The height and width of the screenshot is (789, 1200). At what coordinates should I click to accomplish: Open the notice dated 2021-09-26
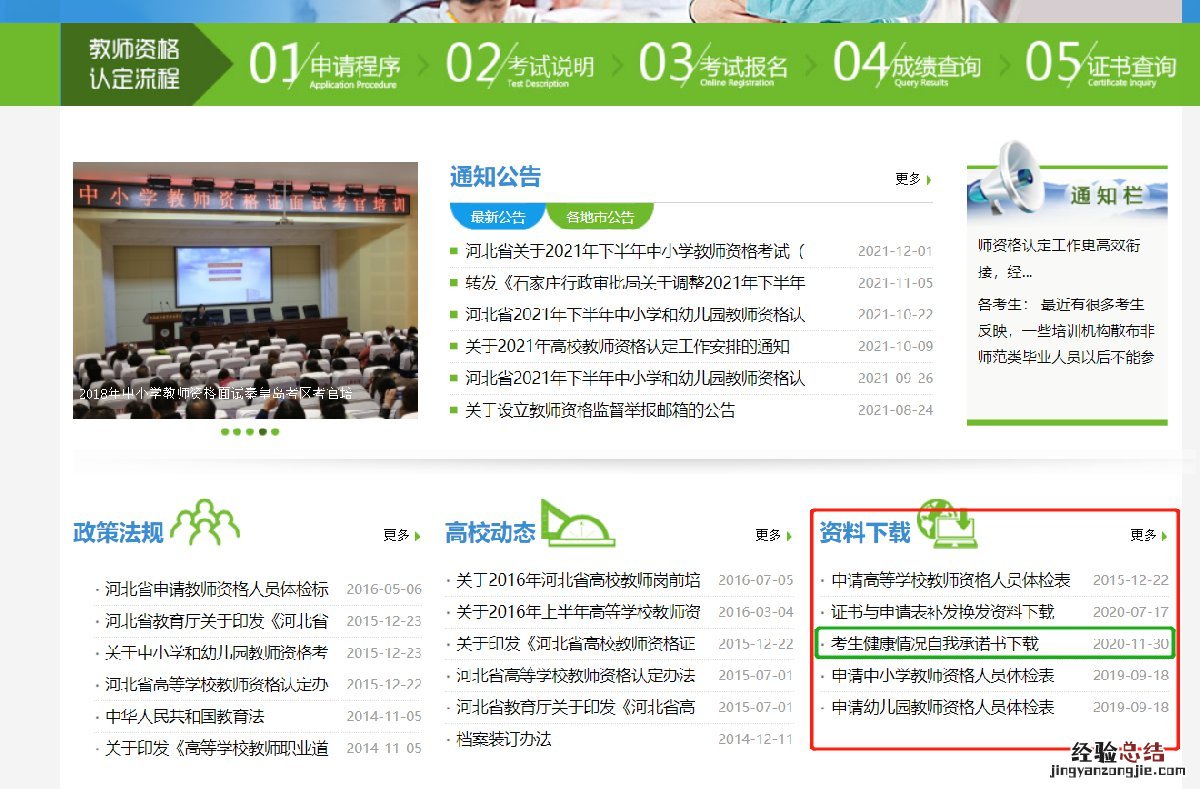[635, 379]
